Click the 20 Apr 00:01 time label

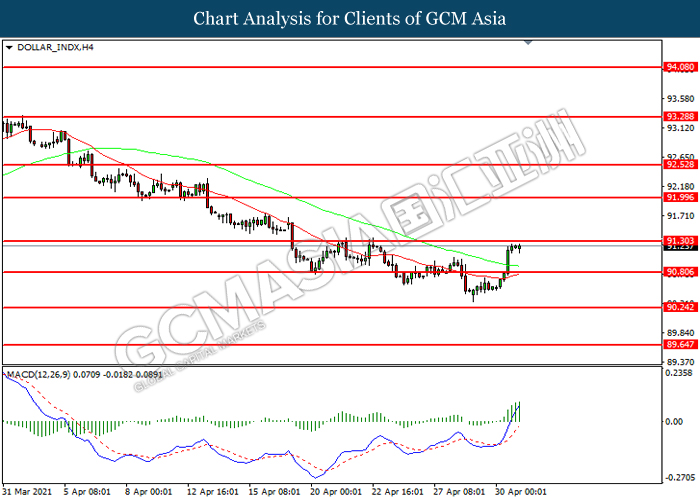click(x=336, y=492)
